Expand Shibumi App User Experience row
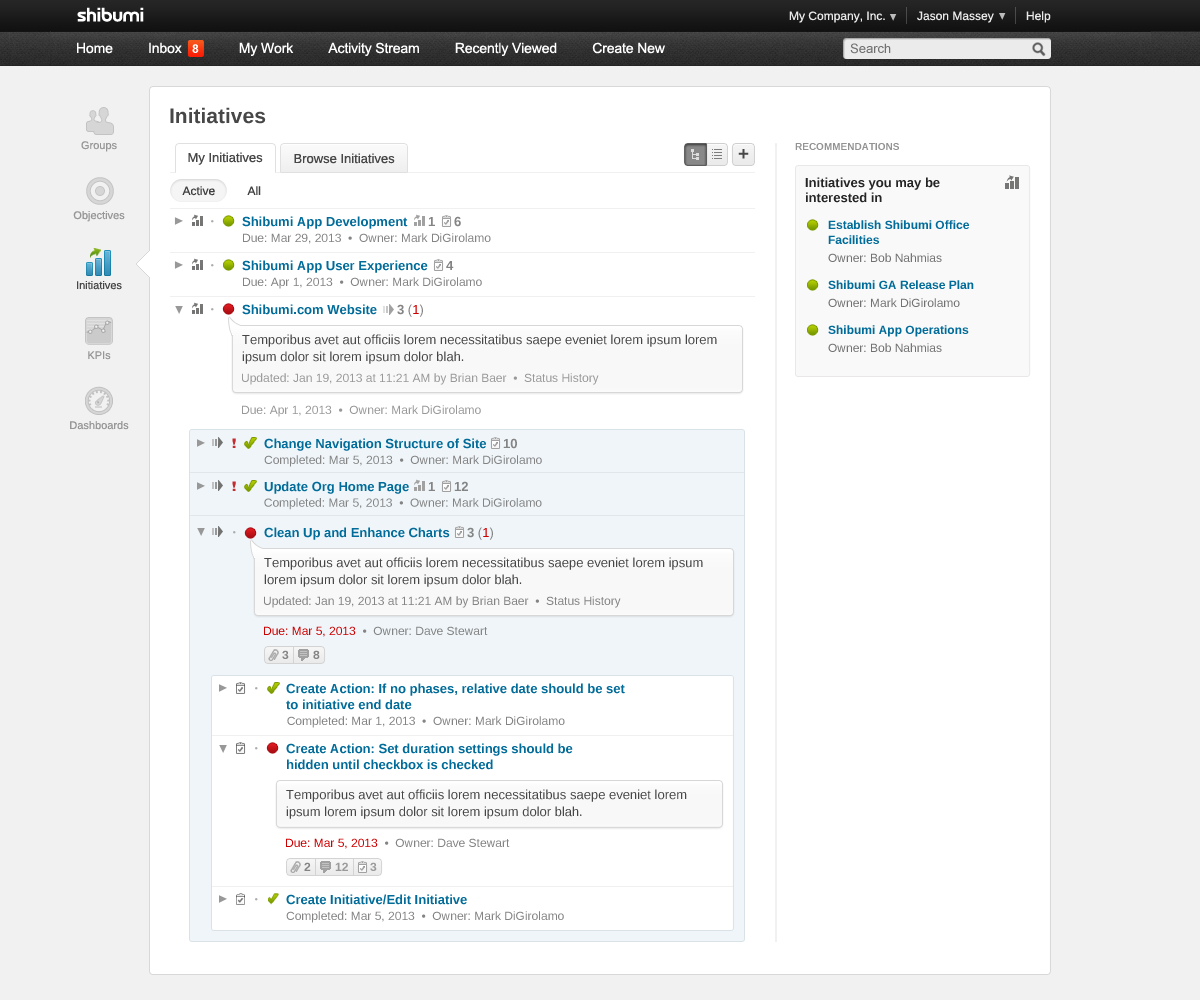The height and width of the screenshot is (1000, 1200). [179, 264]
